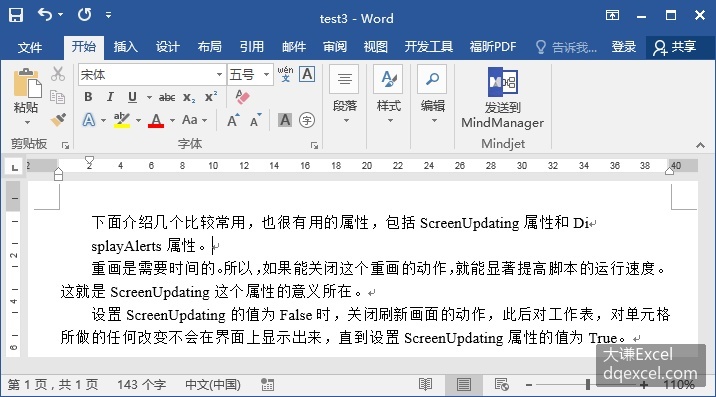This screenshot has width=716, height=397.
Task: Click the 第1页，共1页 page indicator
Action: [53, 385]
